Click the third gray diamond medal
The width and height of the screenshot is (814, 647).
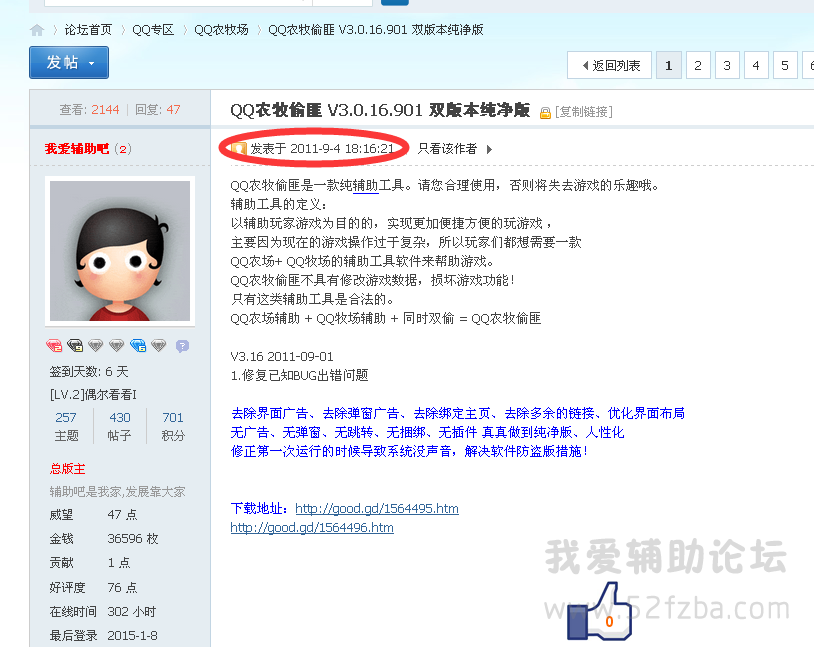click(96, 346)
